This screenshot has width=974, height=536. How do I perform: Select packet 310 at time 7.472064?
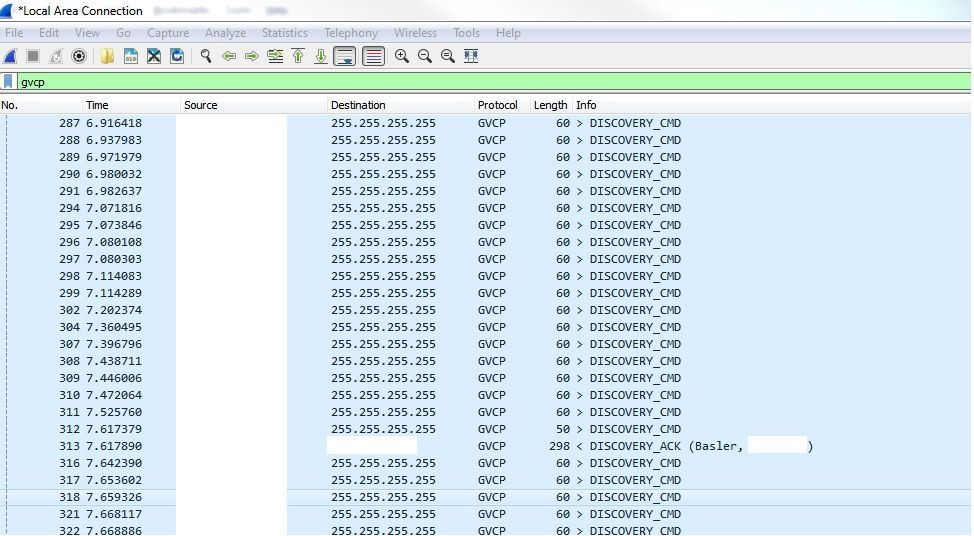485,395
